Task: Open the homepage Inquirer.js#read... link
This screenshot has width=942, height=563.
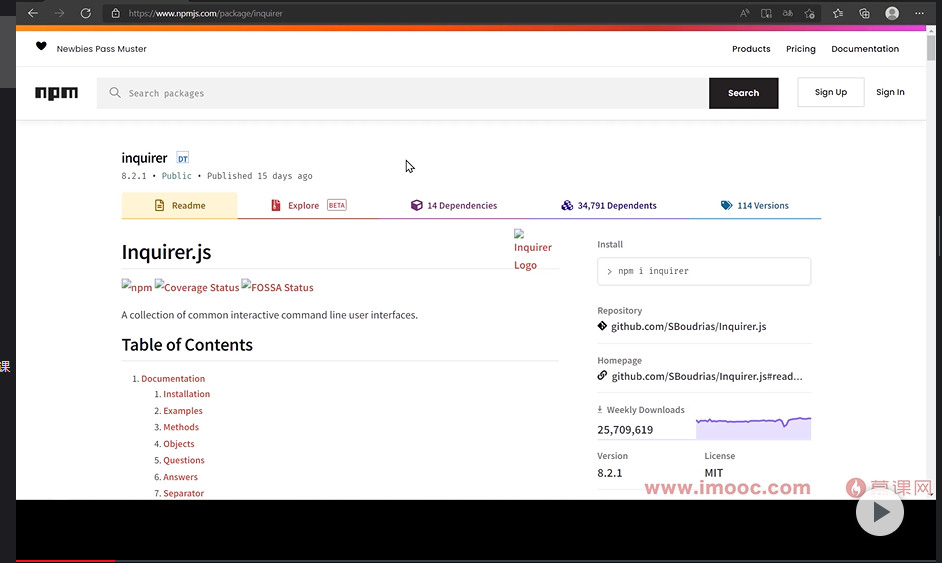Action: [x=707, y=376]
